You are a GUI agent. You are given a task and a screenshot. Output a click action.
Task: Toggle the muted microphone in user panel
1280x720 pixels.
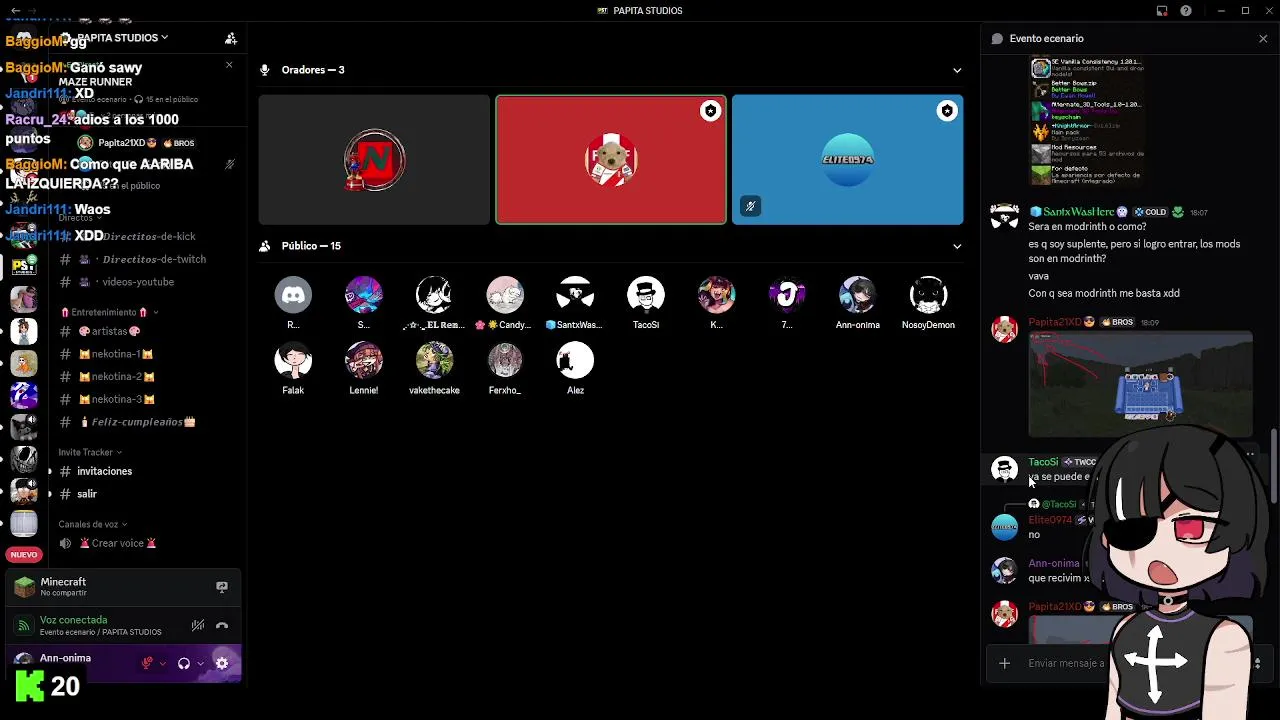pos(147,663)
